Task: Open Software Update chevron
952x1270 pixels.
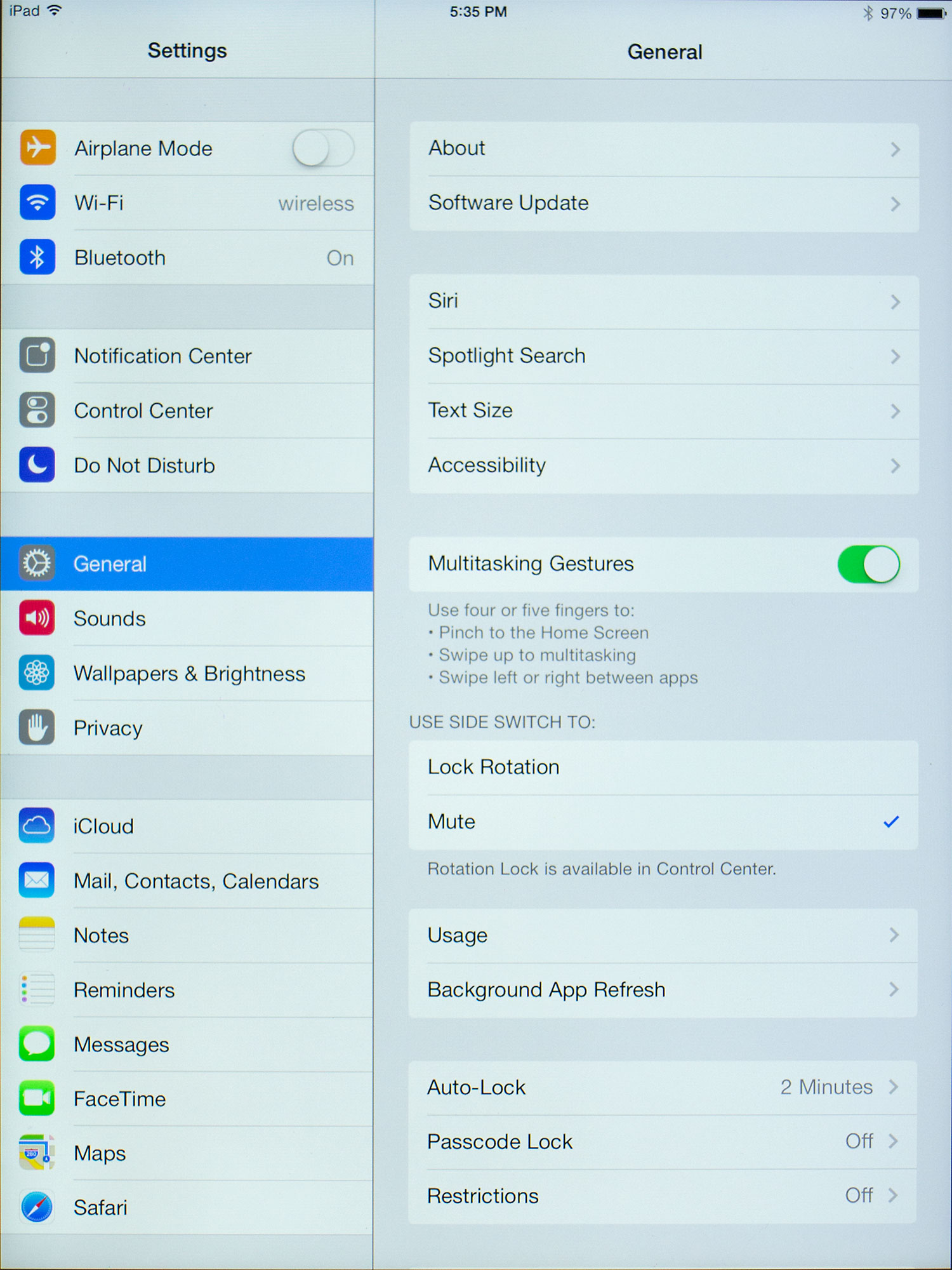Action: click(895, 204)
